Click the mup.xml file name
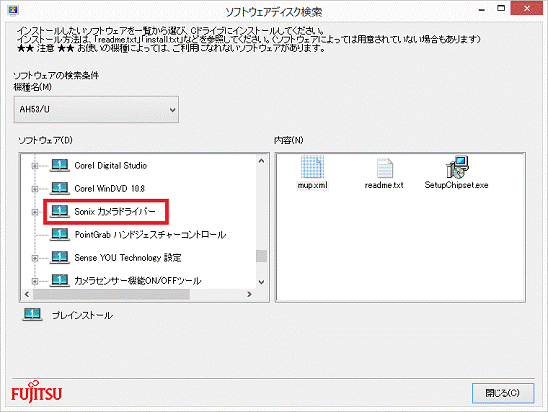This screenshot has height=412, width=548. (312, 185)
